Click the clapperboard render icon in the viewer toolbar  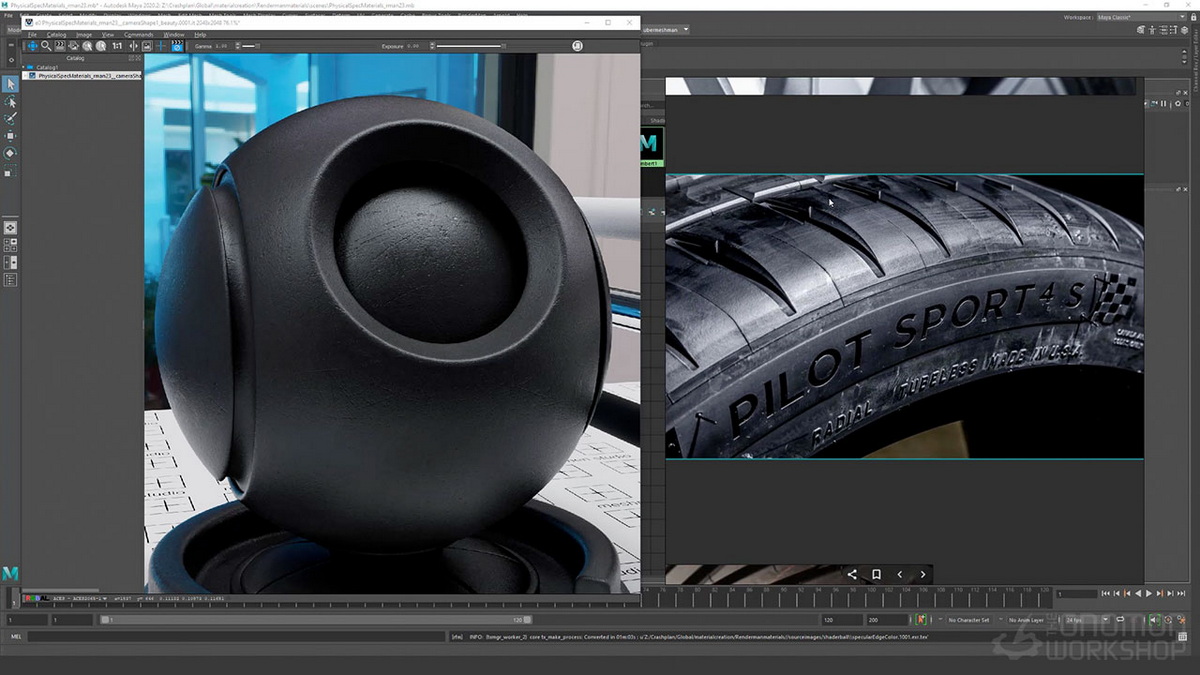pyautogui.click(x=176, y=46)
